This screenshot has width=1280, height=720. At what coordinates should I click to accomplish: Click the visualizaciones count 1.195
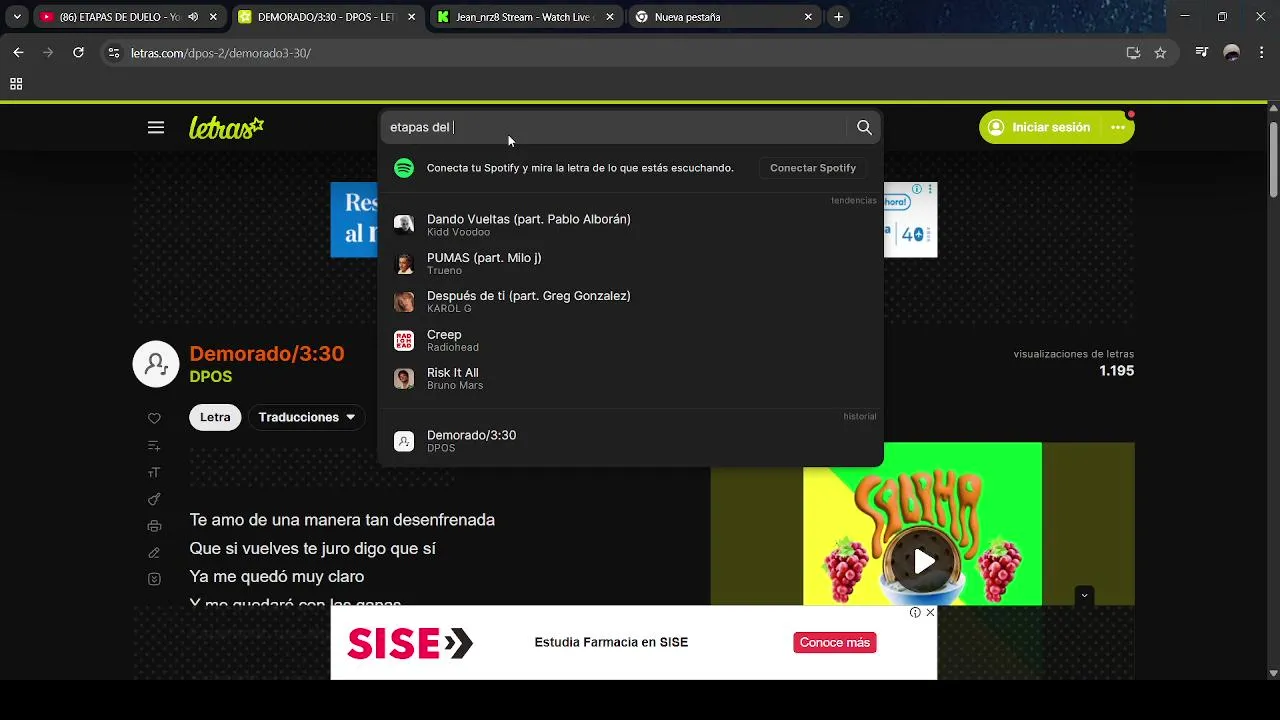(x=1116, y=371)
